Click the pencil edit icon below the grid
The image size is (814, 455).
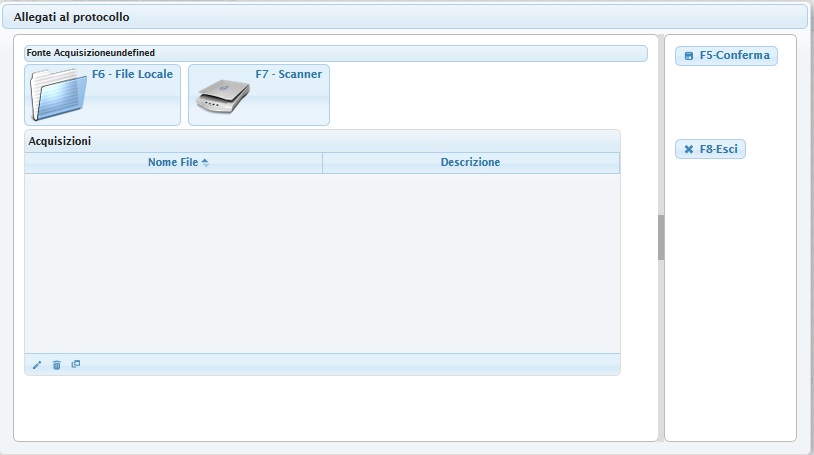tap(37, 365)
